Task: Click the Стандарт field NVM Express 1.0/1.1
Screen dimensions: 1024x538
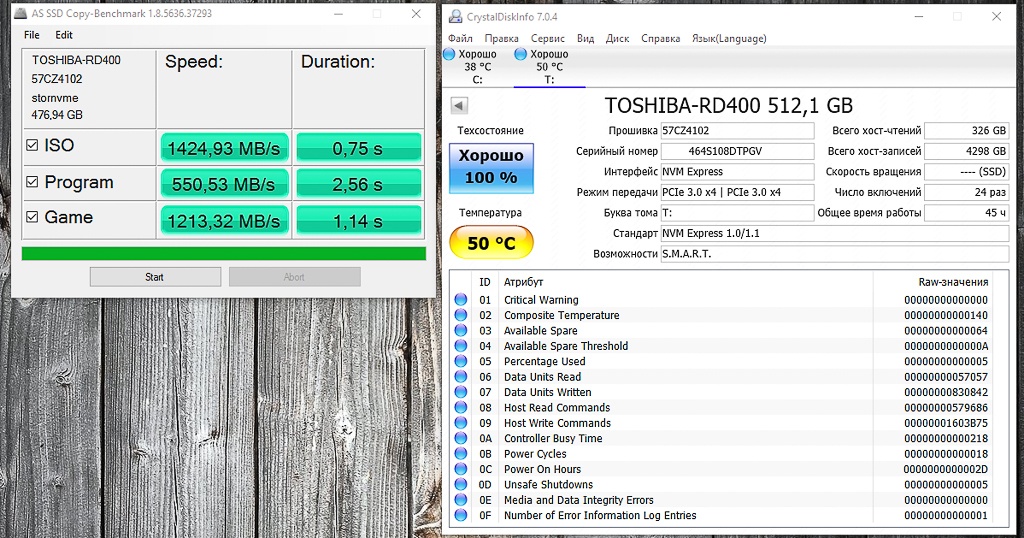Action: (x=835, y=233)
